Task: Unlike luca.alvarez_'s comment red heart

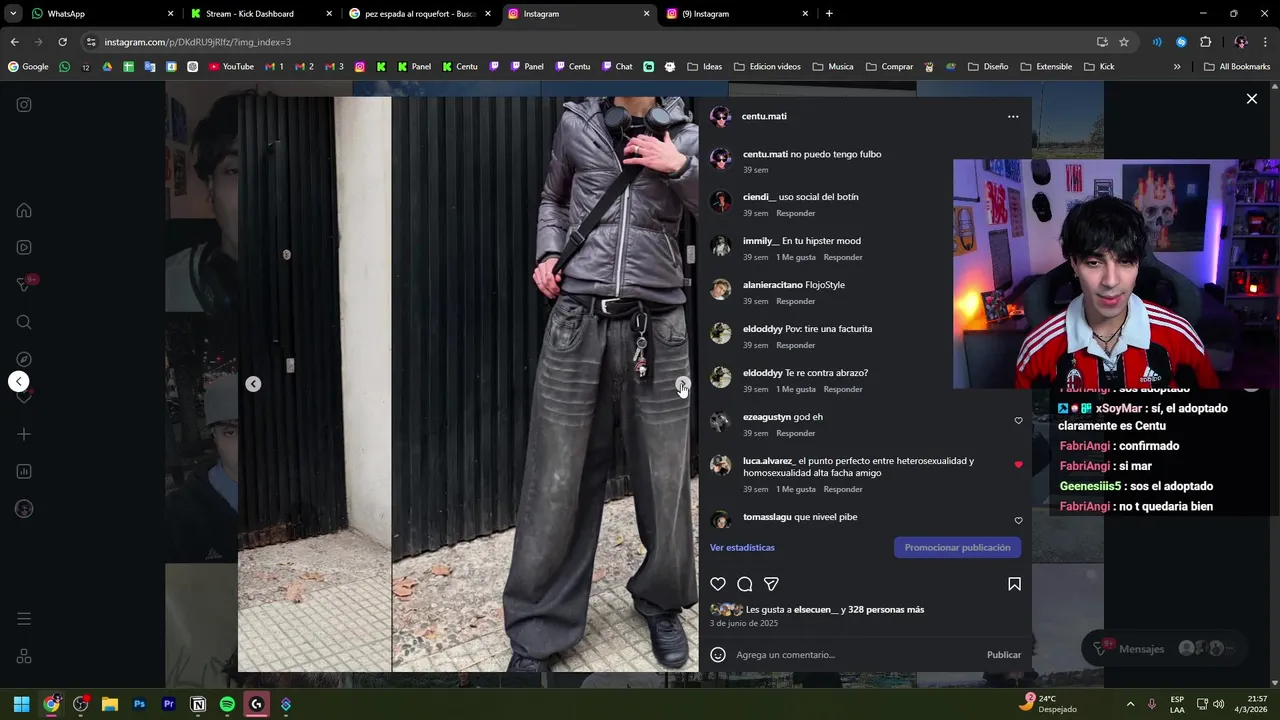Action: [x=1018, y=465]
